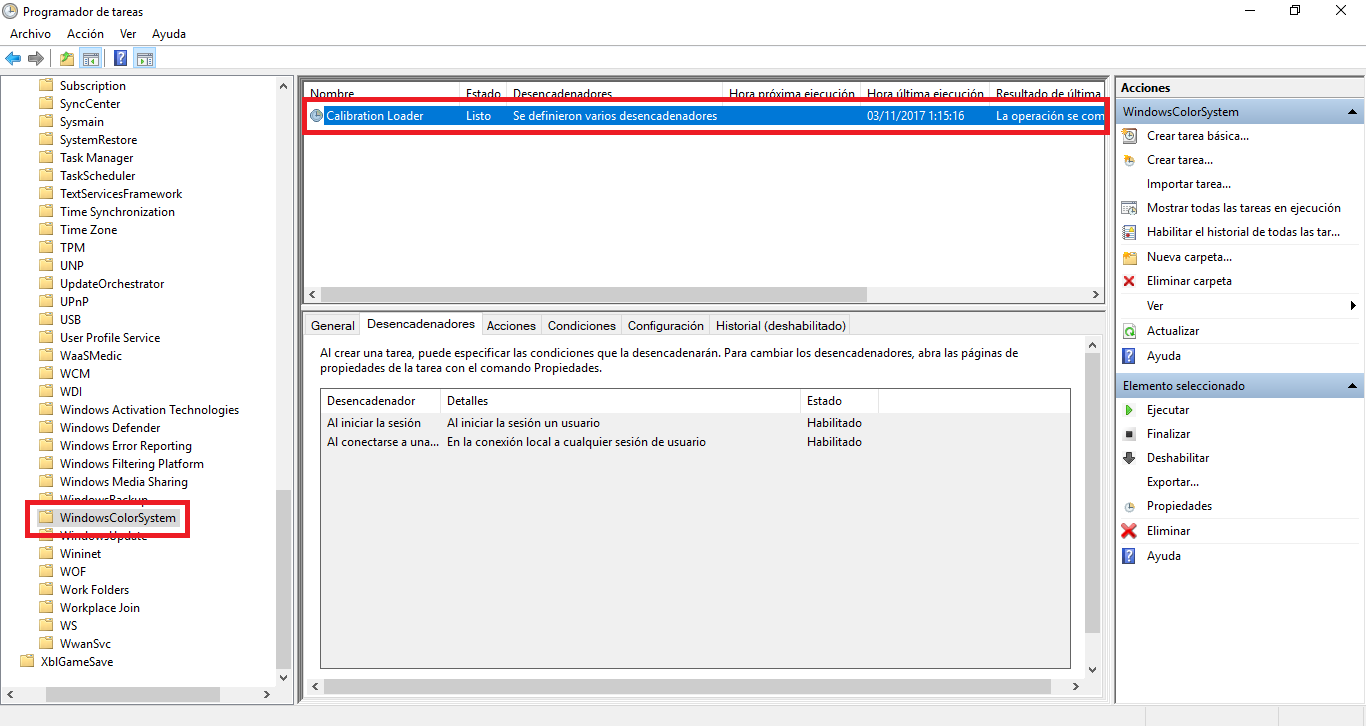1366x726 pixels.
Task: Click Exportar... action
Action: coord(1173,482)
